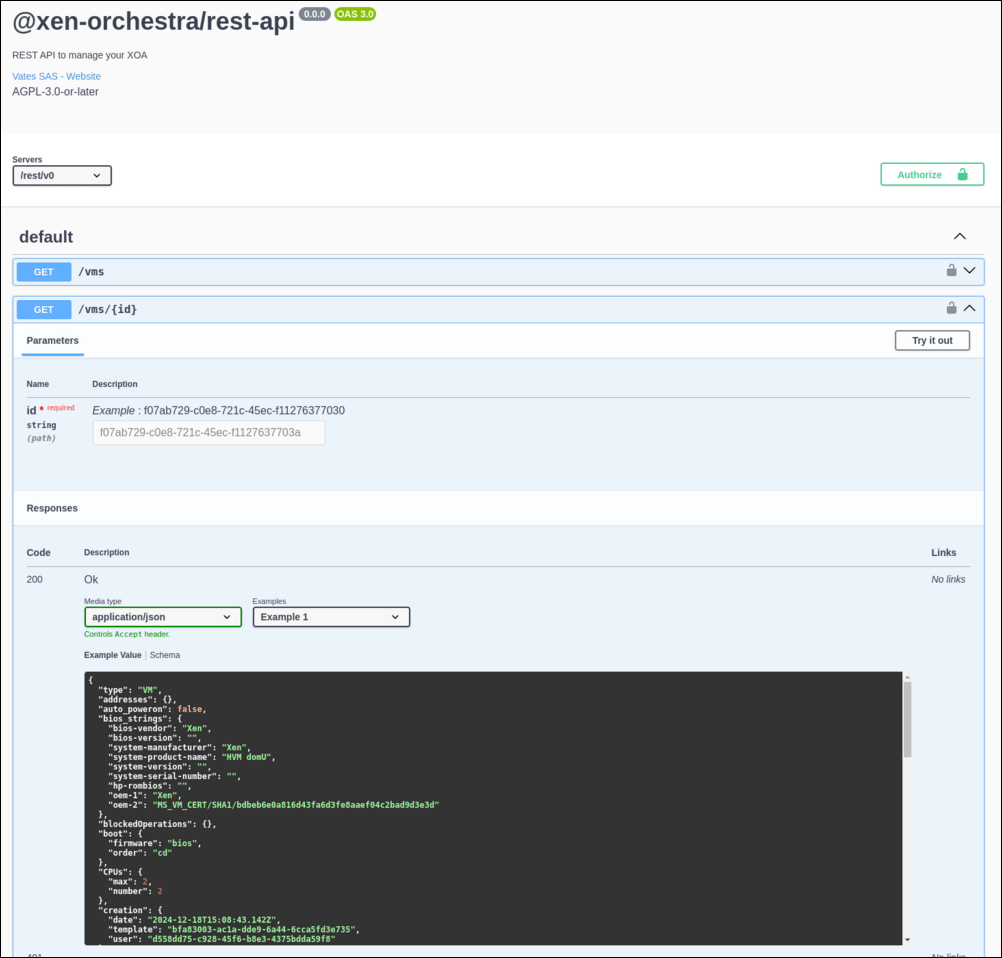Open the Examples dropdown showing Example 1
1002x958 pixels.
click(331, 617)
